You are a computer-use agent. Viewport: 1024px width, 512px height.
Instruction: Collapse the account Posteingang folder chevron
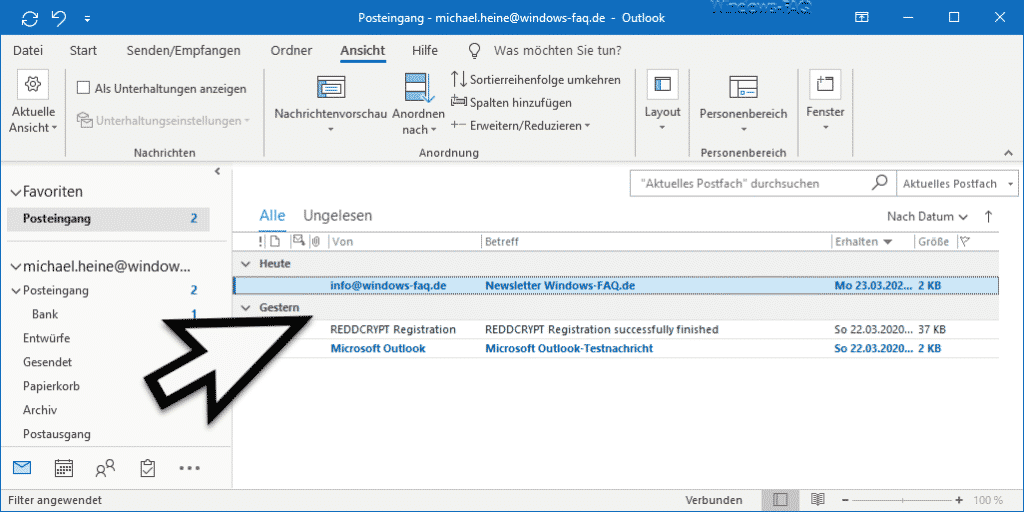16,291
